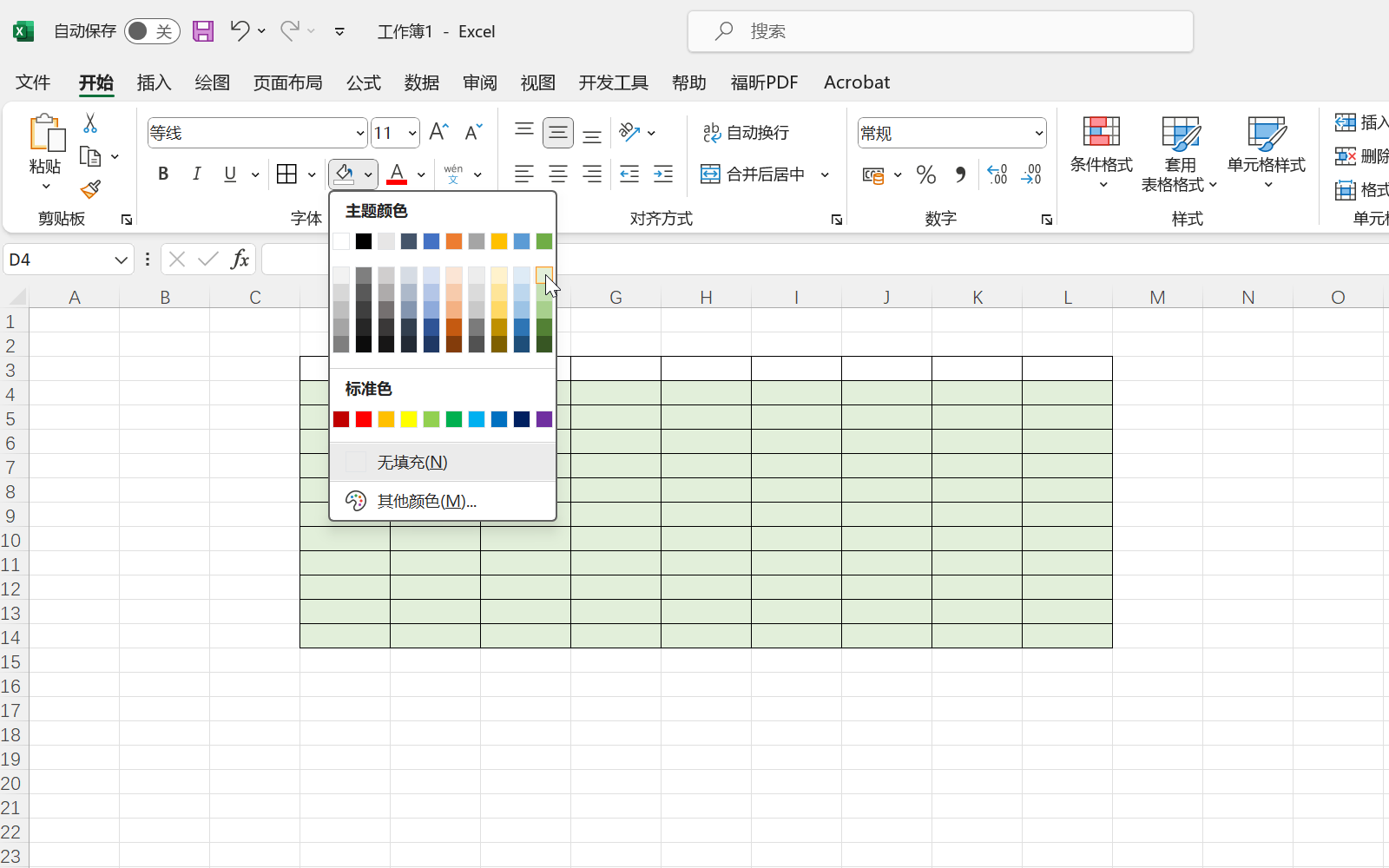Click the phonetic guide wén icon

453,174
